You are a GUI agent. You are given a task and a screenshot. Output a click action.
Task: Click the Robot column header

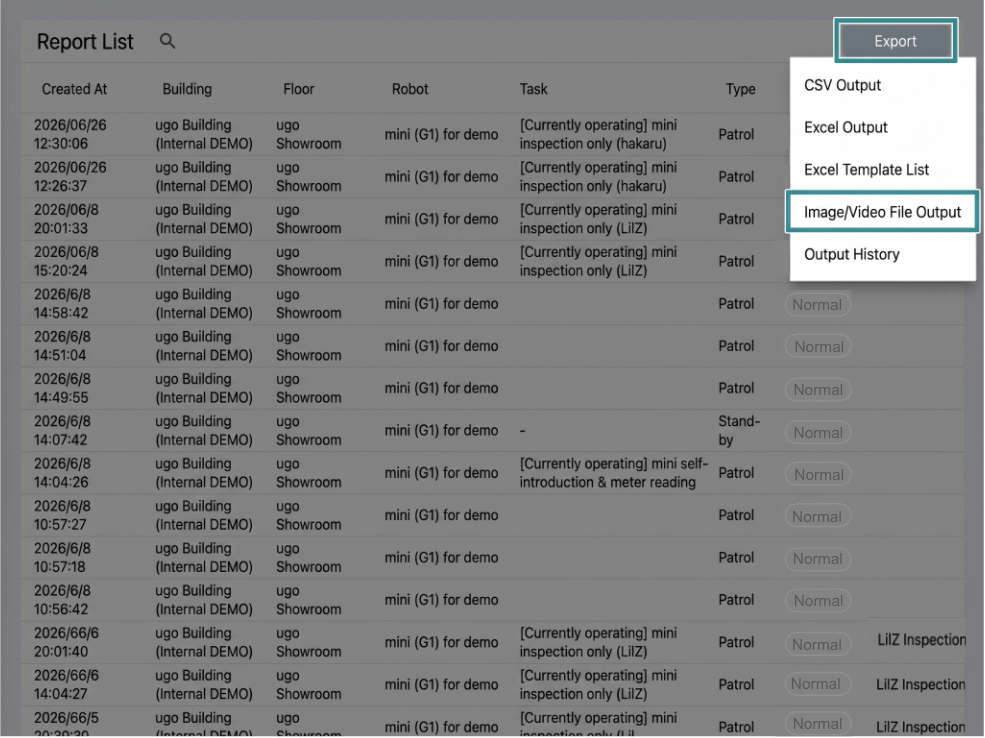410,89
